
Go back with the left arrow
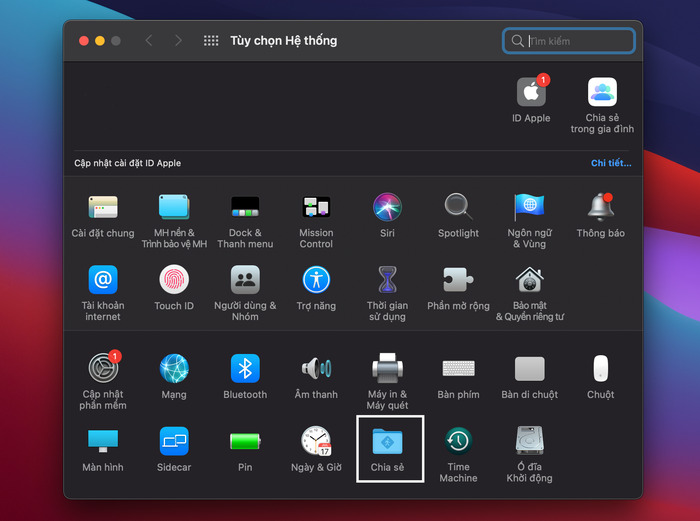point(149,41)
